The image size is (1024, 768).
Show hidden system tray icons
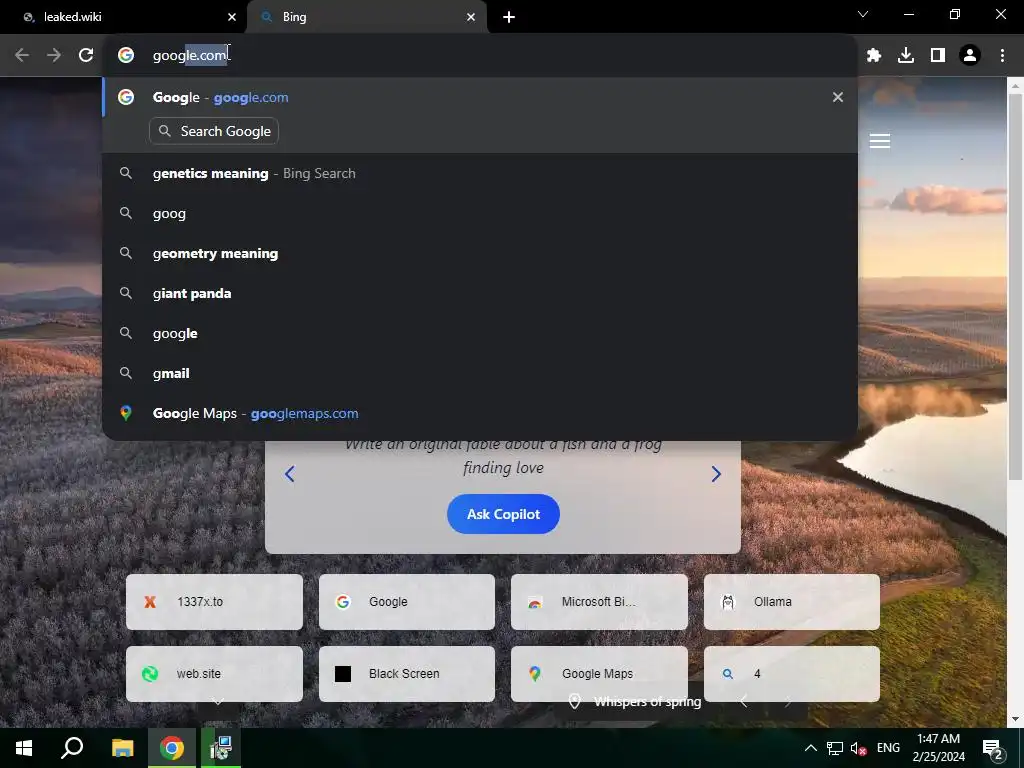(x=810, y=748)
